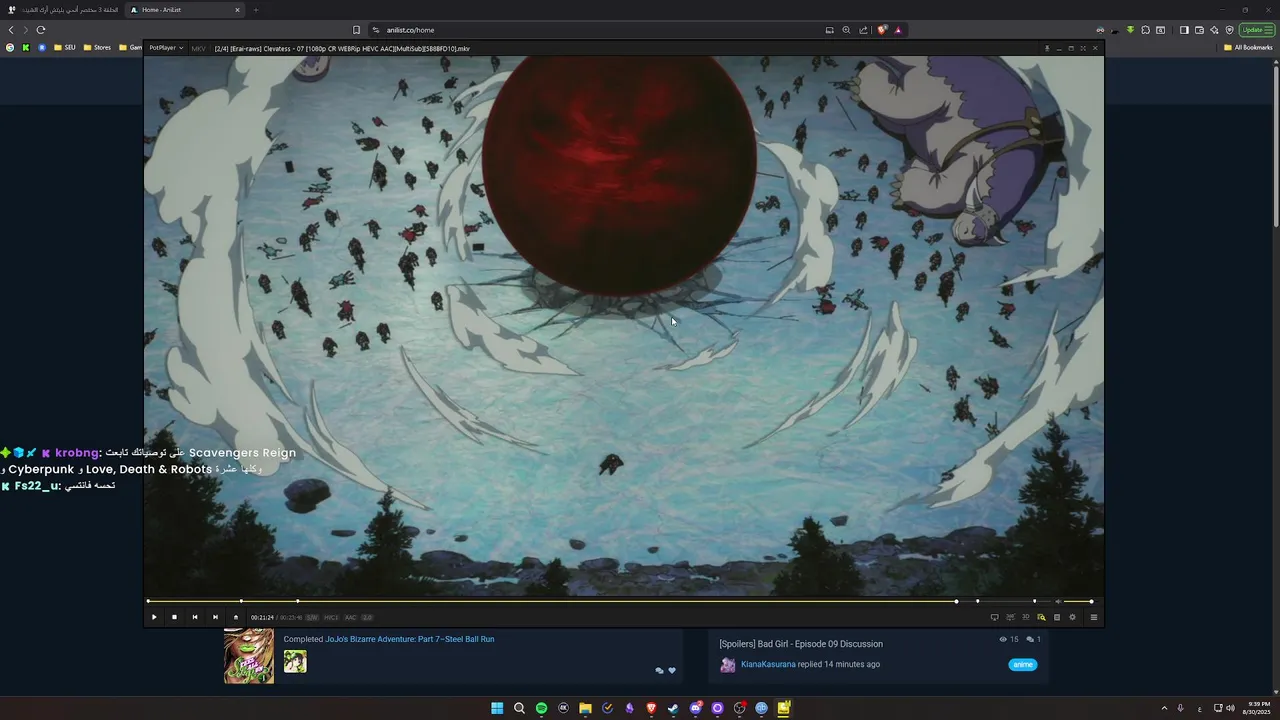Open PotPlayer subtitle/caption screen icon
The width and height of the screenshot is (1280, 720).
994,617
